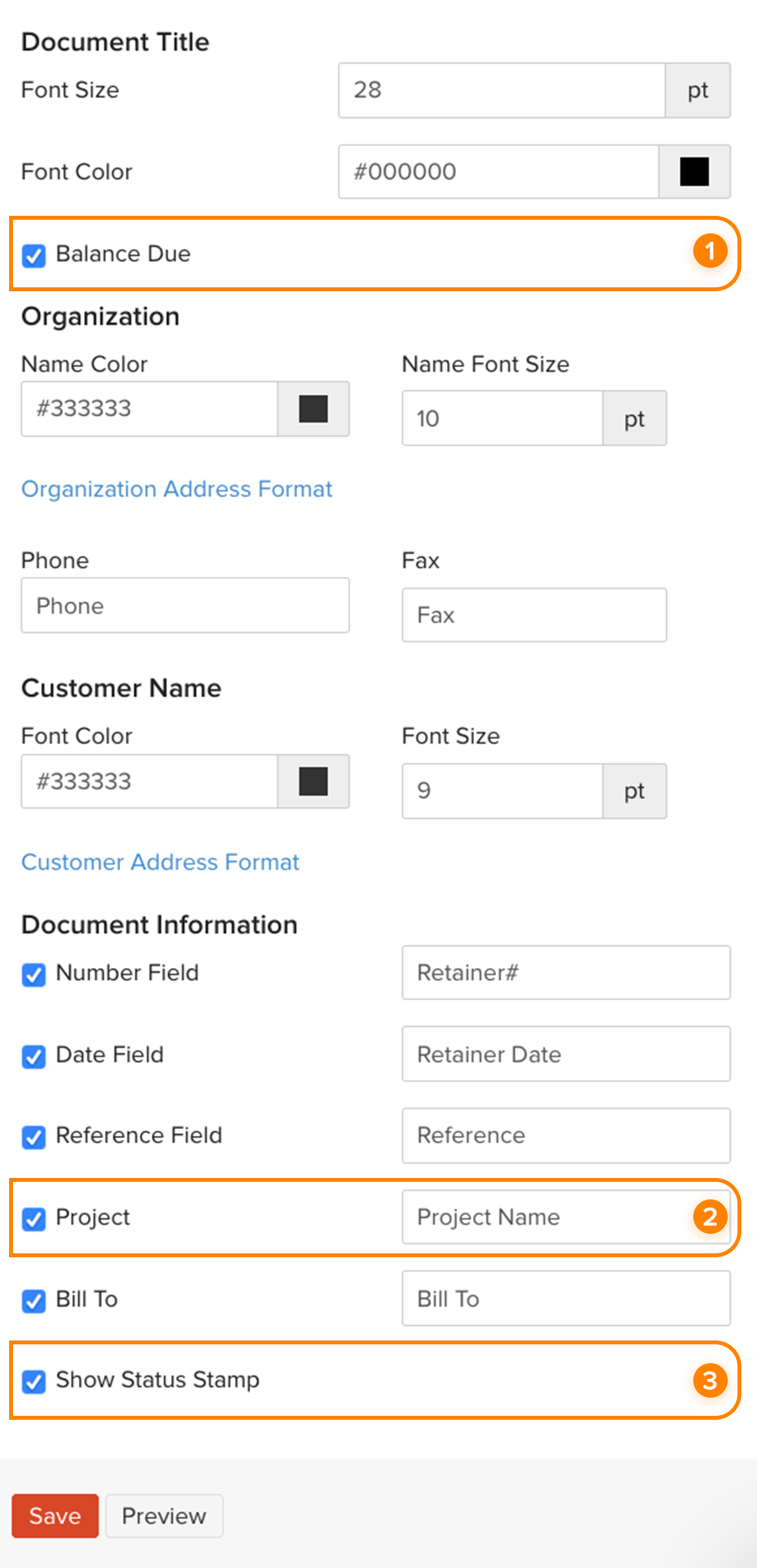Screen dimensions: 757x1568
Task: Toggle the Balance Due checkbox
Action: [x=34, y=255]
